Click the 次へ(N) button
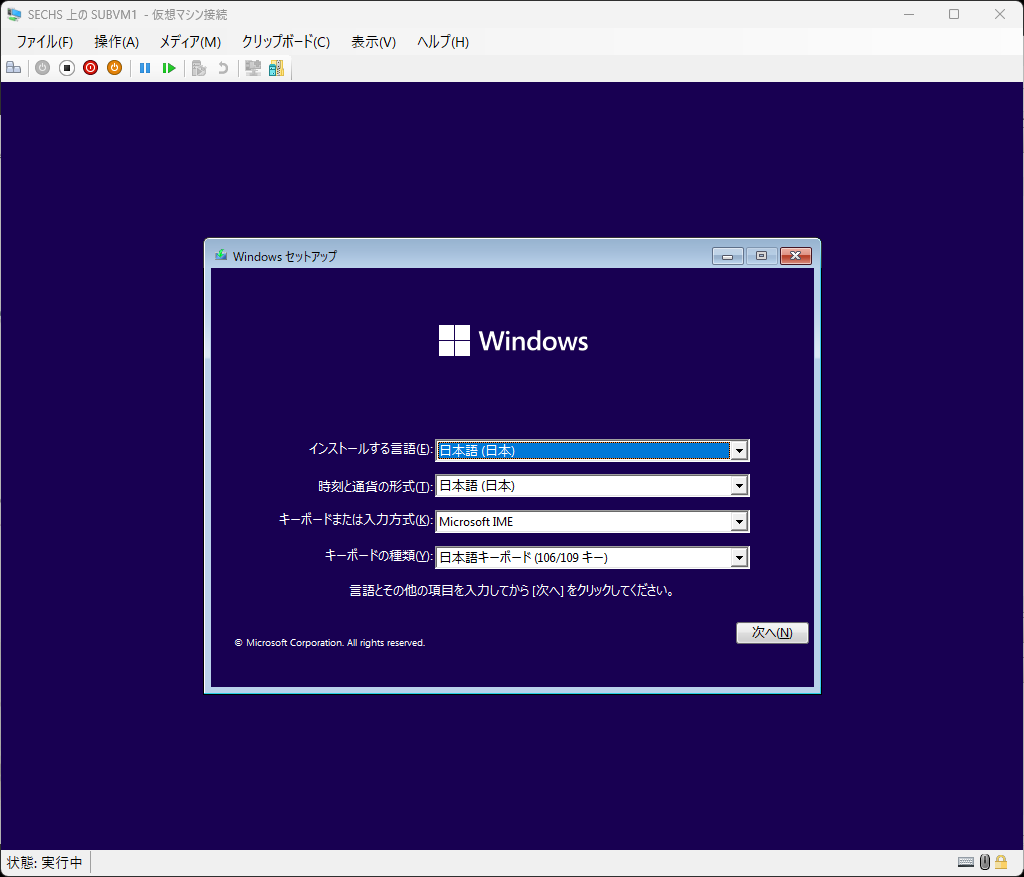The height and width of the screenshot is (877, 1024). 772,633
